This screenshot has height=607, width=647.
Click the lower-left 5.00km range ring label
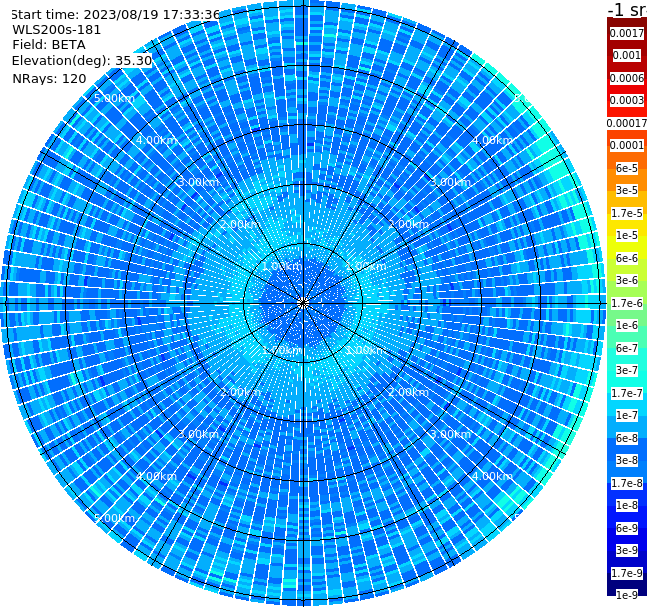[114, 518]
